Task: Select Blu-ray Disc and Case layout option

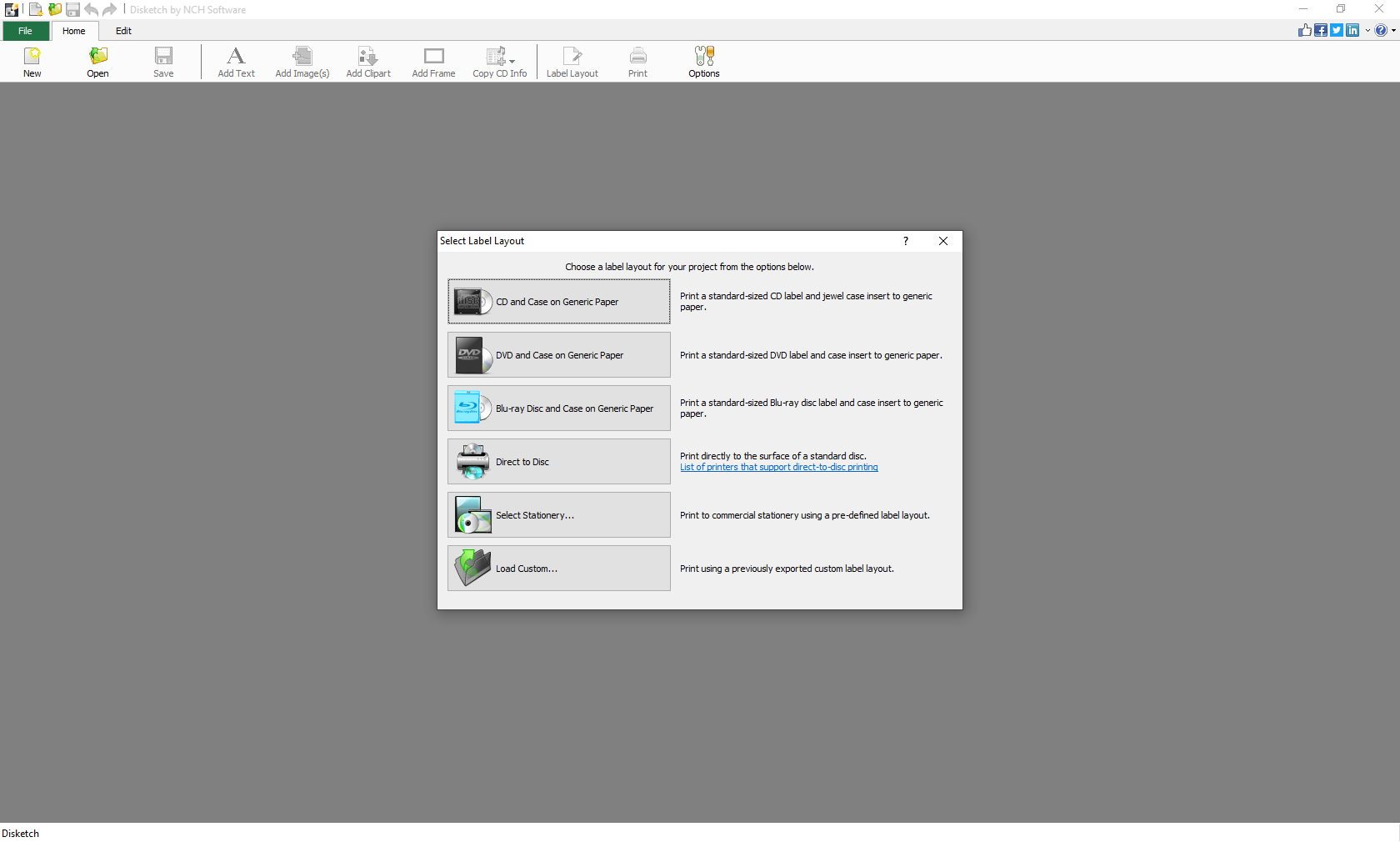Action: [x=558, y=408]
